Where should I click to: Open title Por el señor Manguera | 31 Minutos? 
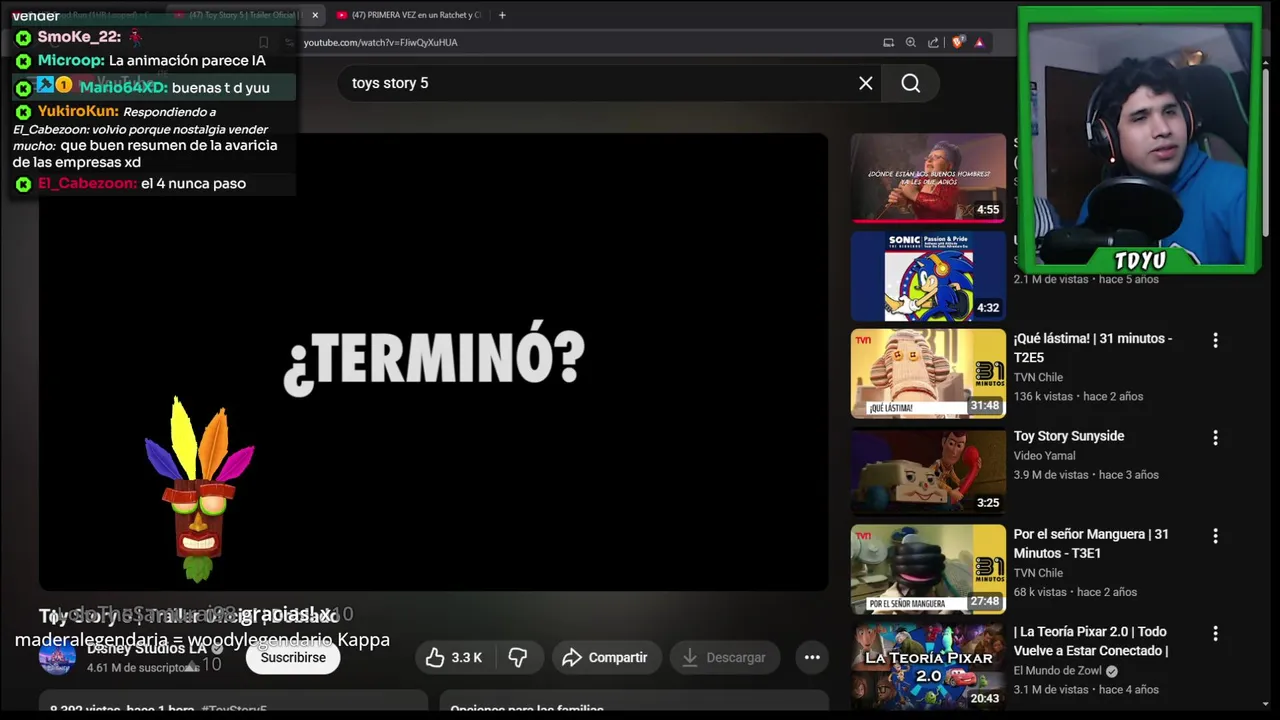pyautogui.click(x=1091, y=544)
